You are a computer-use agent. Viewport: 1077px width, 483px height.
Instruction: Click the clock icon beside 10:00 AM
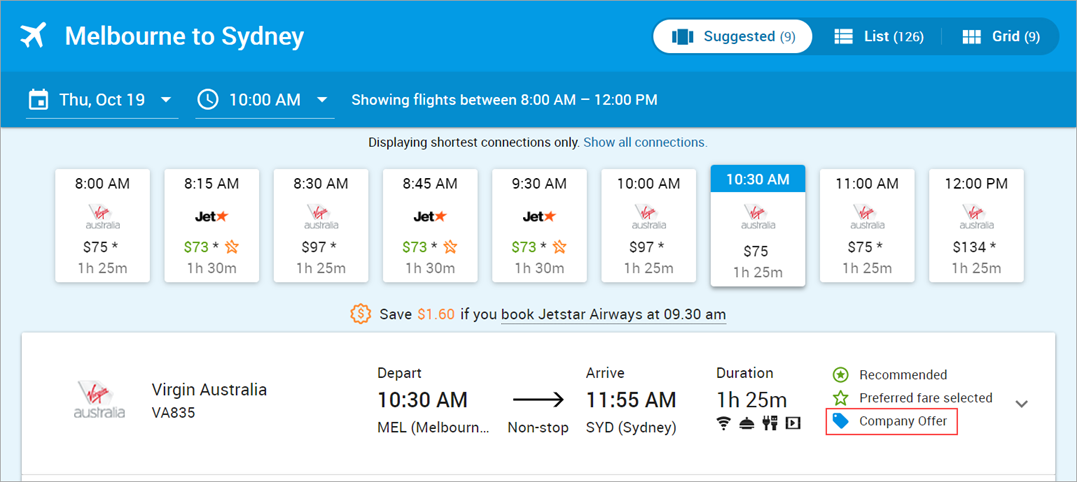(207, 100)
